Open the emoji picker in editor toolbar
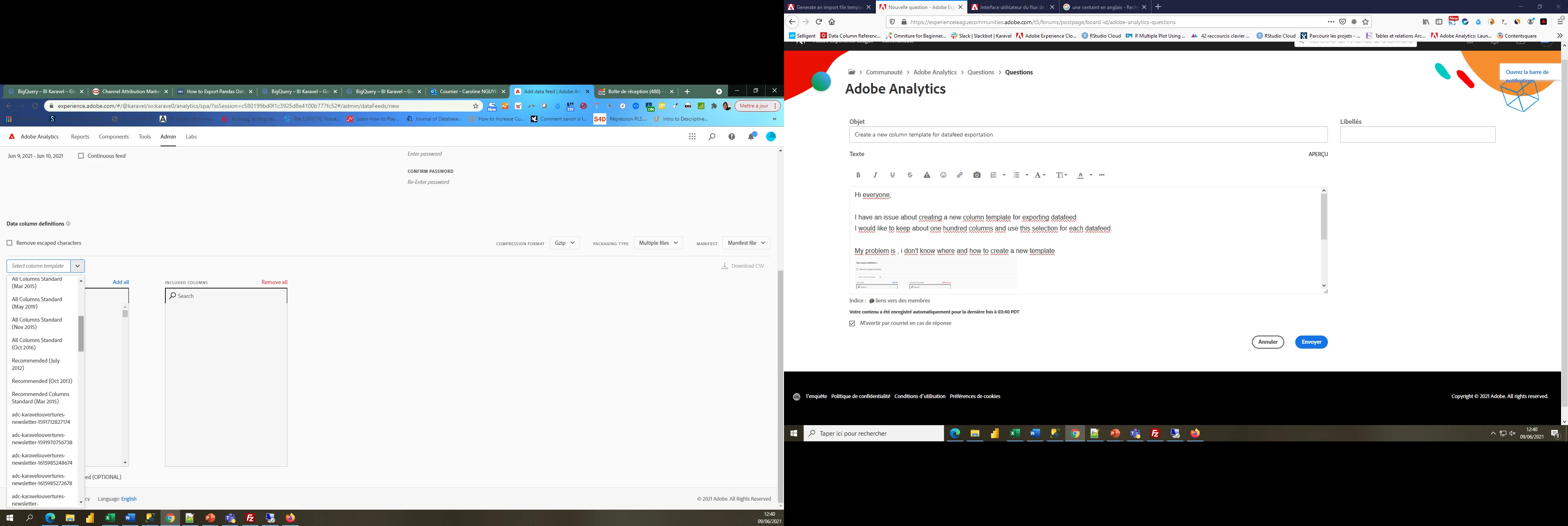1568x526 pixels. click(x=944, y=175)
